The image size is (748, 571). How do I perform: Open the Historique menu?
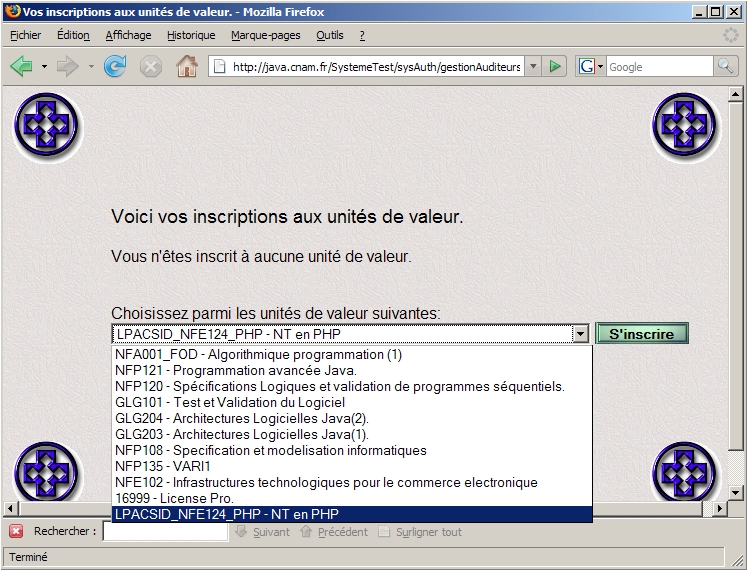(191, 35)
